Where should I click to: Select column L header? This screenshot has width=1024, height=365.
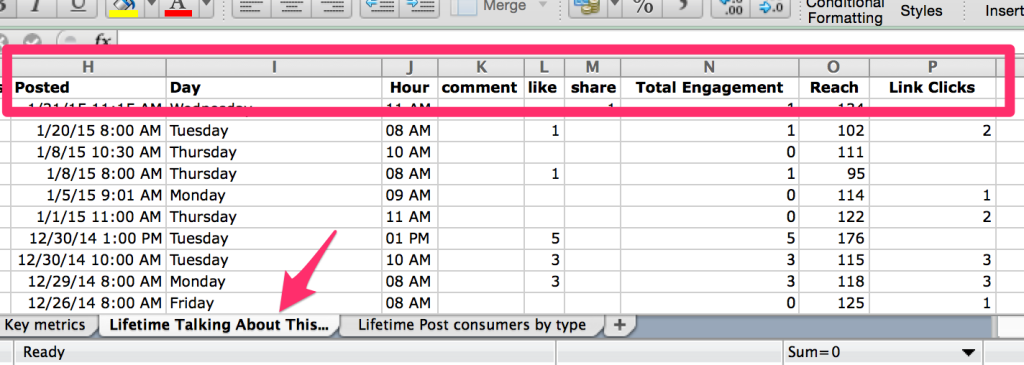tap(545, 66)
